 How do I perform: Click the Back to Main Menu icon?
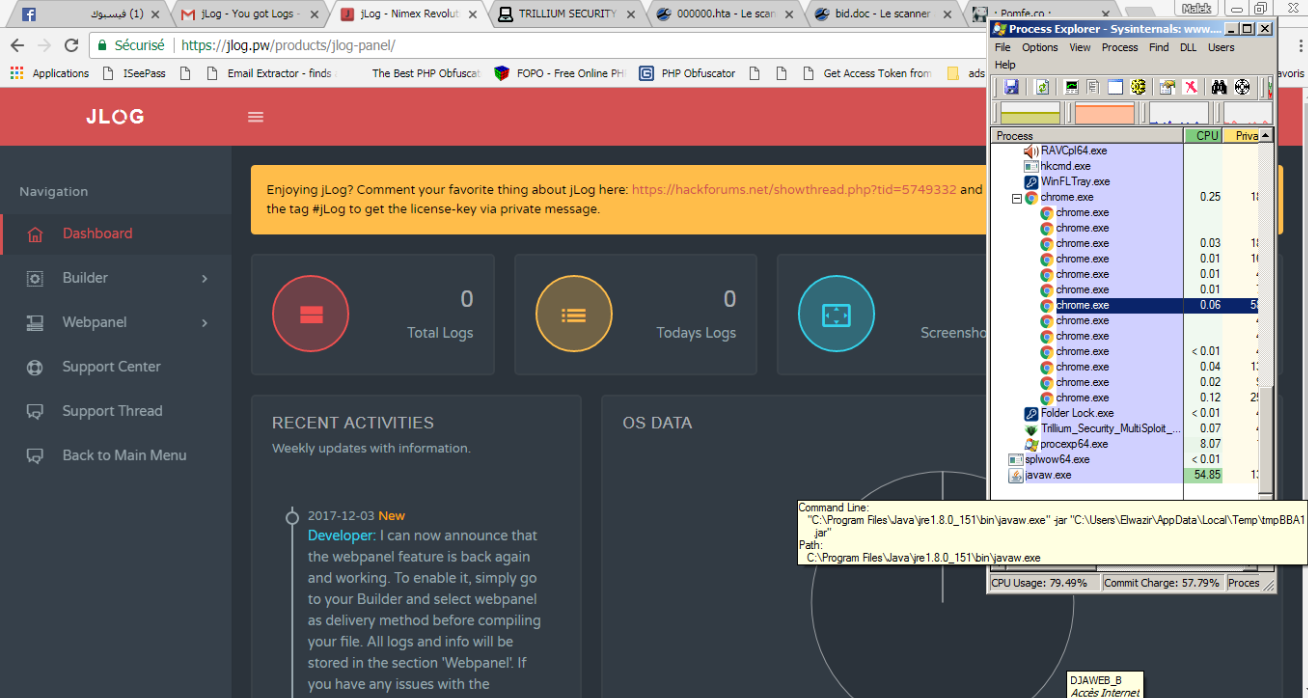(x=35, y=455)
